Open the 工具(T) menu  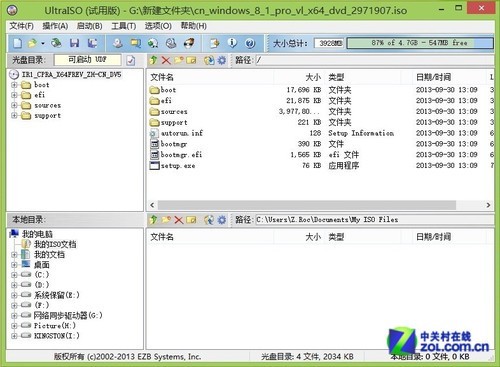tap(124, 26)
